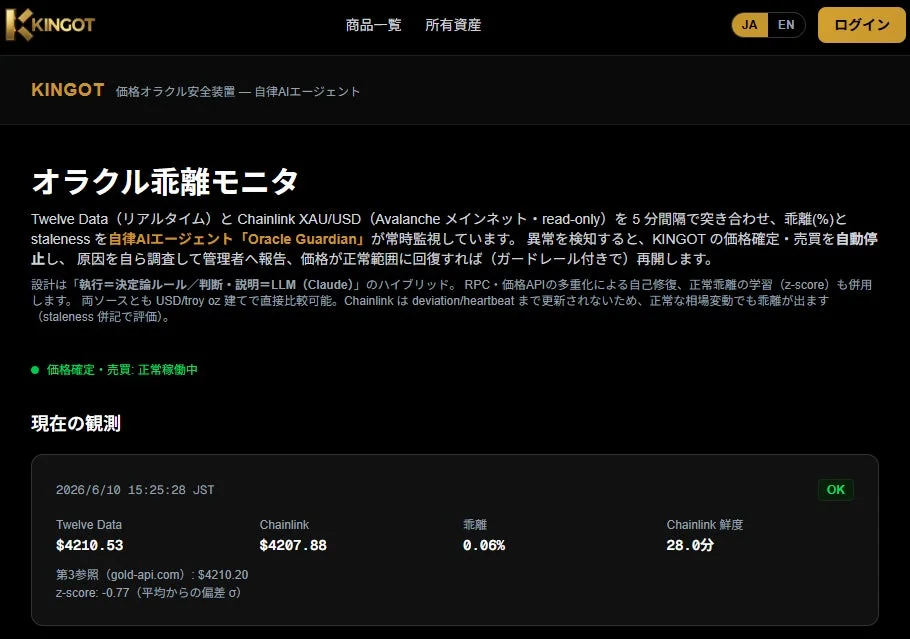This screenshot has width=910, height=639.
Task: Select the Chainlink price $4207.88
Action: [x=293, y=545]
